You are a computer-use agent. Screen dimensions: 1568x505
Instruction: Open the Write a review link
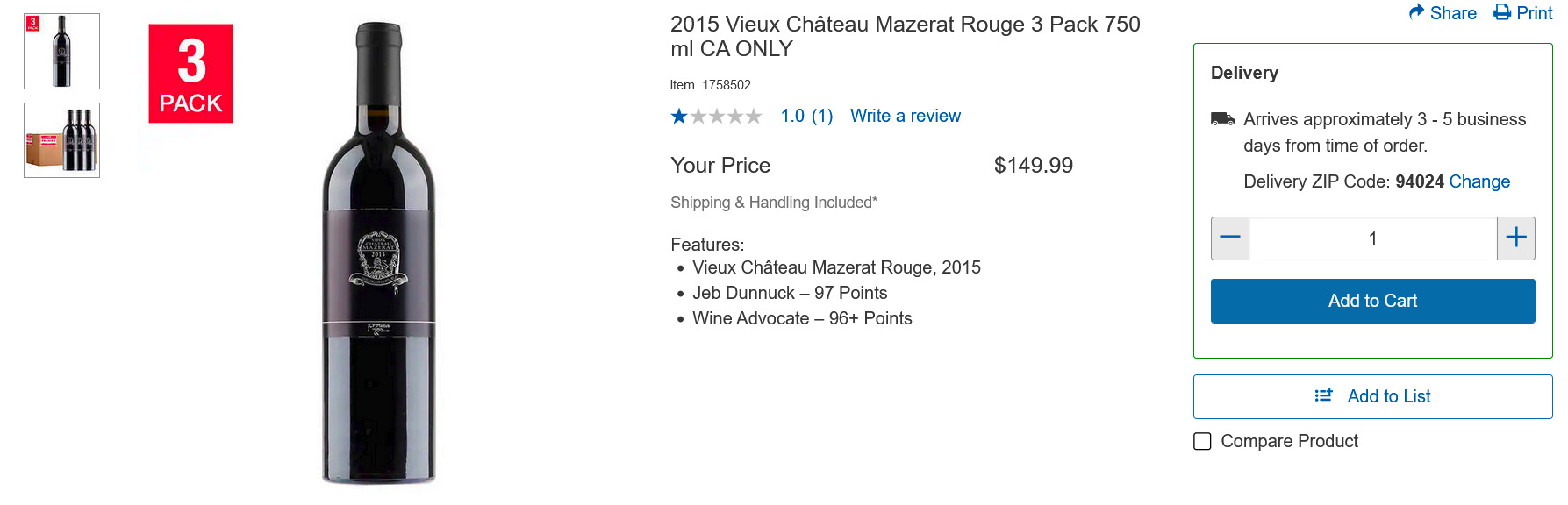click(x=905, y=116)
